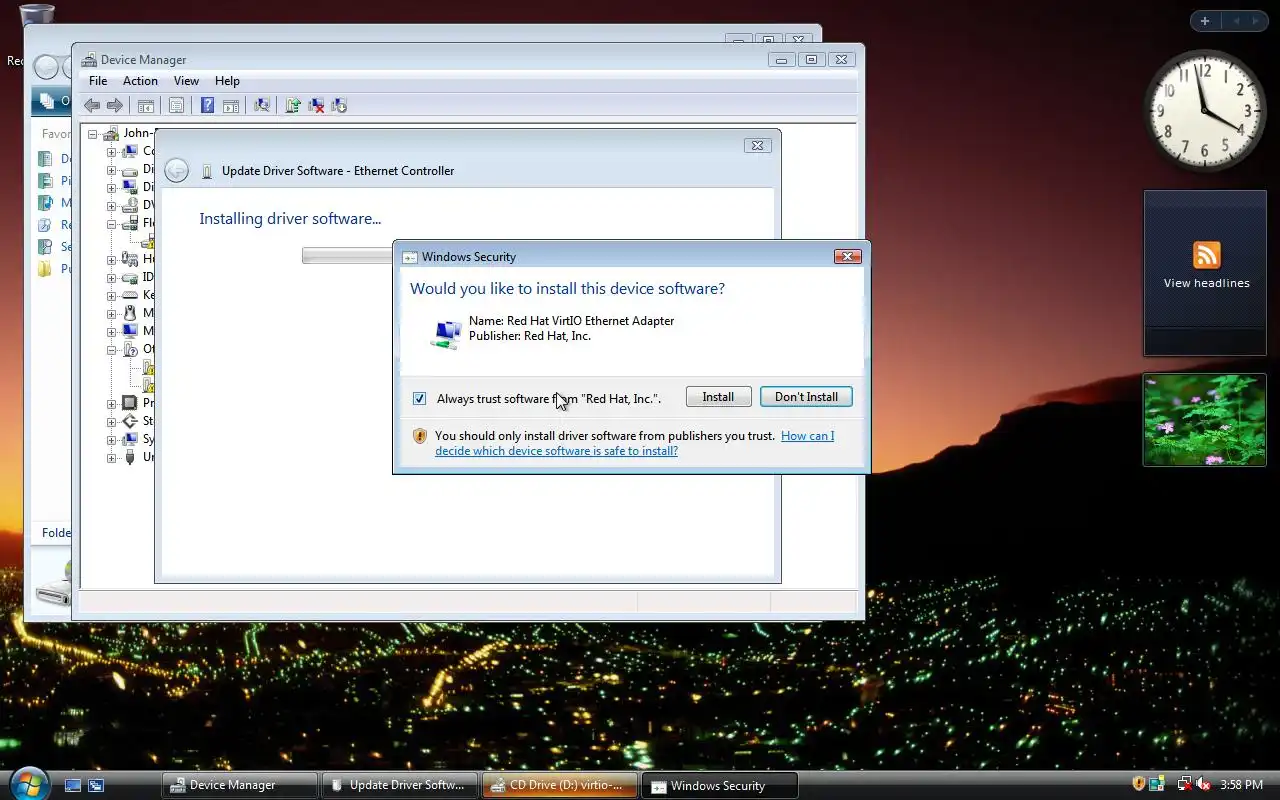This screenshot has width=1280, height=800.
Task: Click the network adapter icon in security dialog
Action: pos(446,334)
